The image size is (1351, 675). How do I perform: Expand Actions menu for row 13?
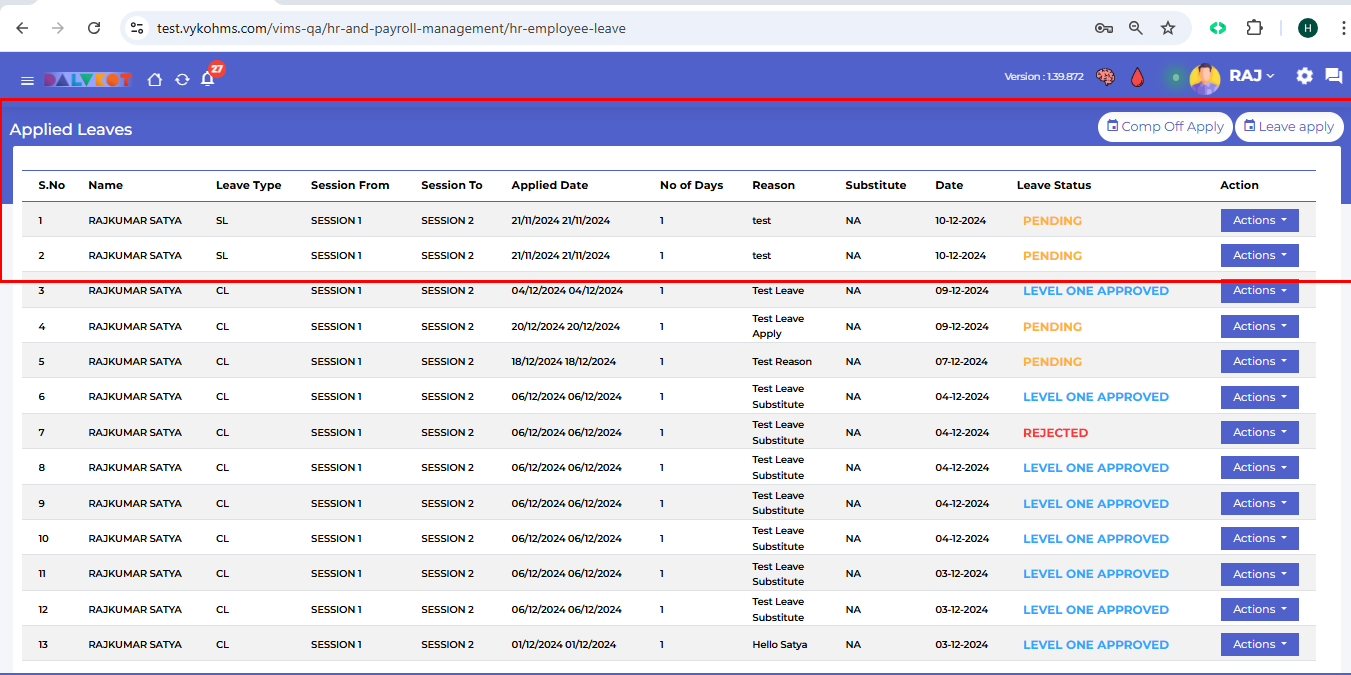(x=1259, y=644)
